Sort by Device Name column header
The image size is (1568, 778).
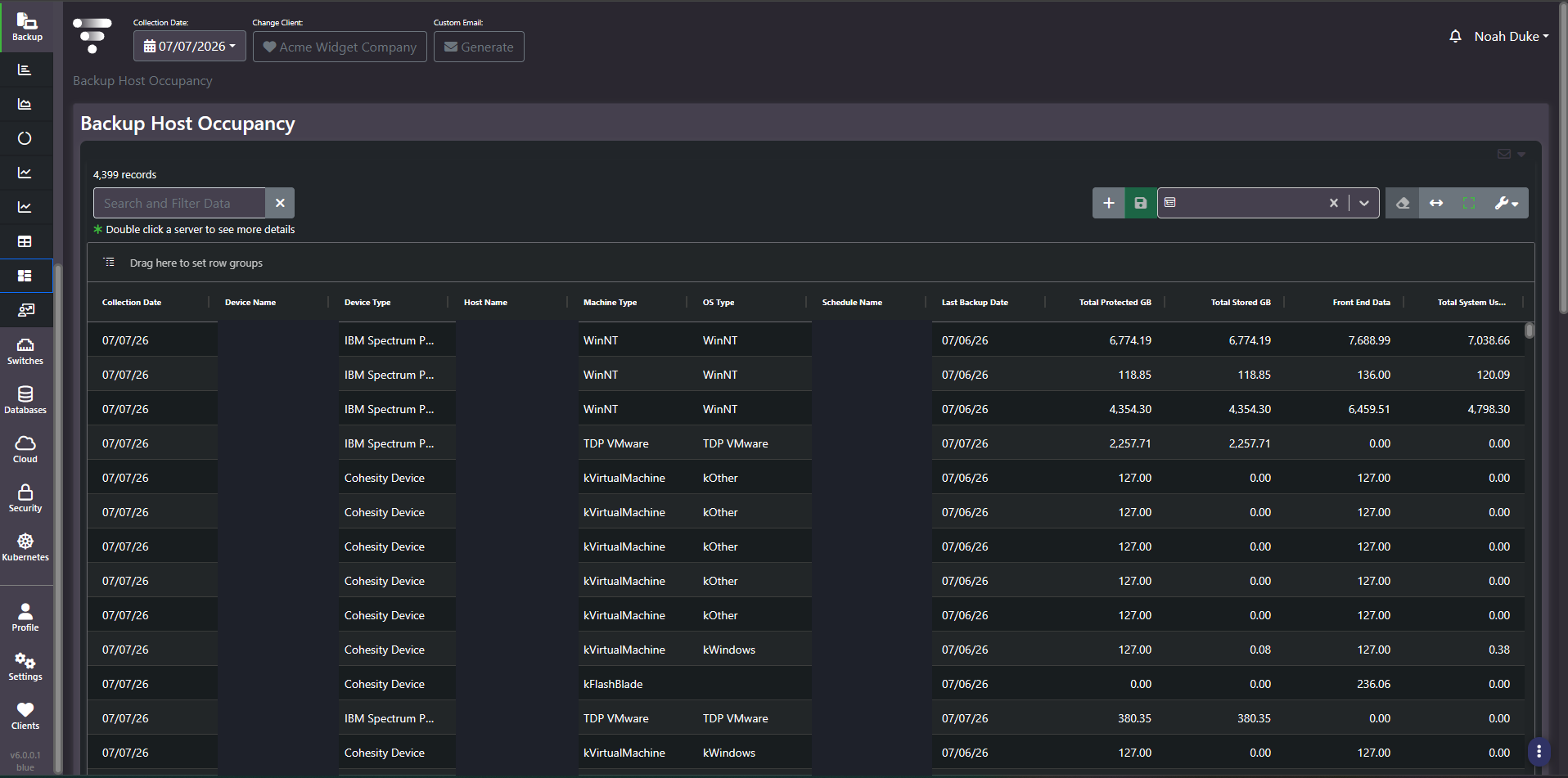click(x=250, y=302)
